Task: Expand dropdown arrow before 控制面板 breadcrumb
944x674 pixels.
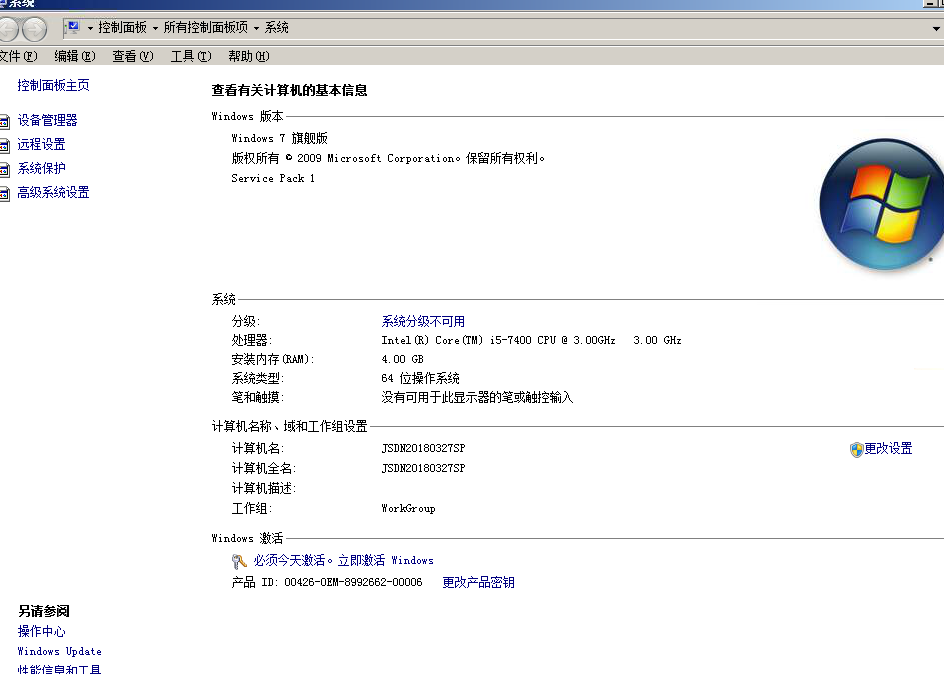Action: point(90,28)
